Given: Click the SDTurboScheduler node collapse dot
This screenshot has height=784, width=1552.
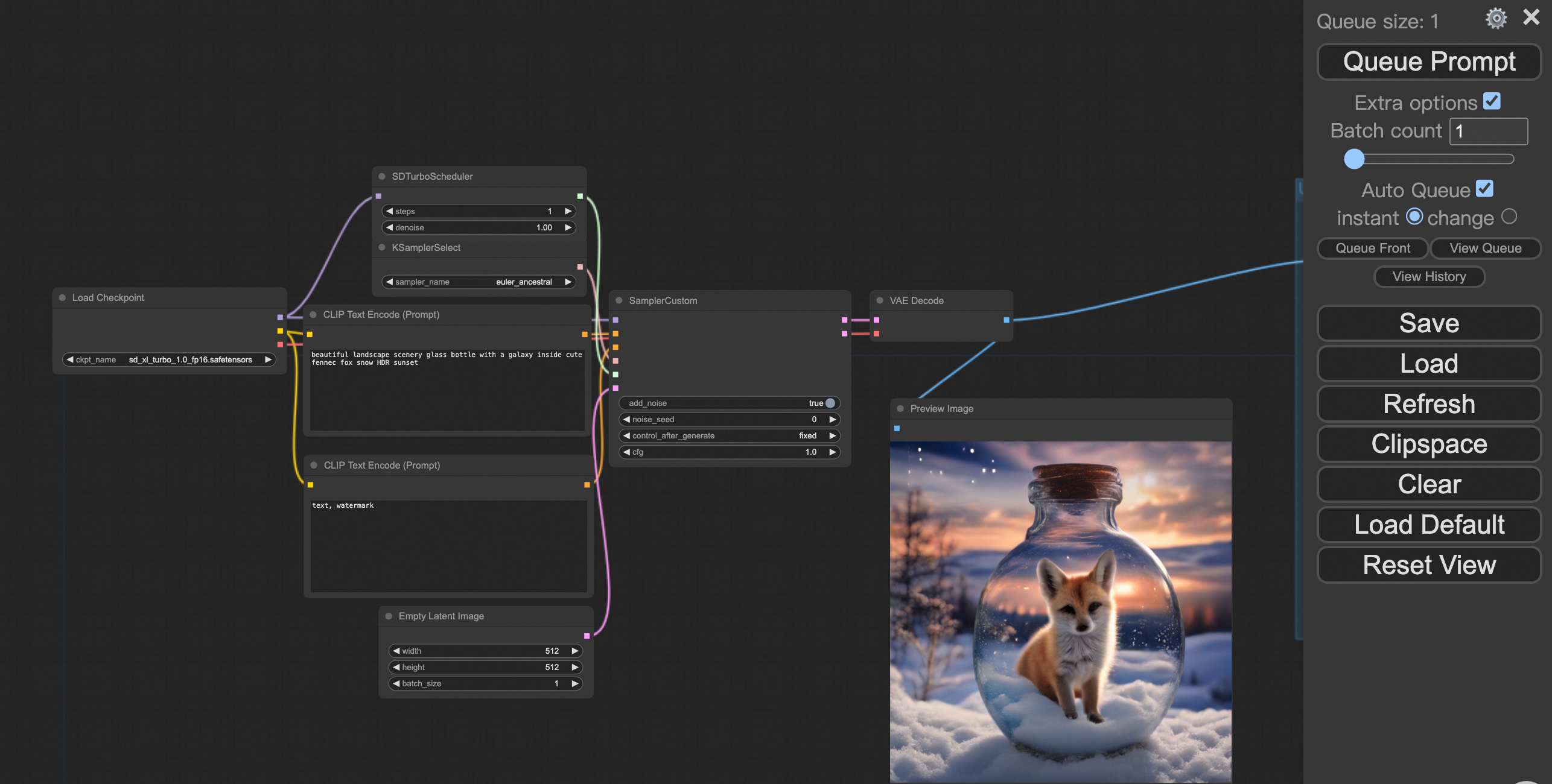Looking at the screenshot, I should 381,176.
